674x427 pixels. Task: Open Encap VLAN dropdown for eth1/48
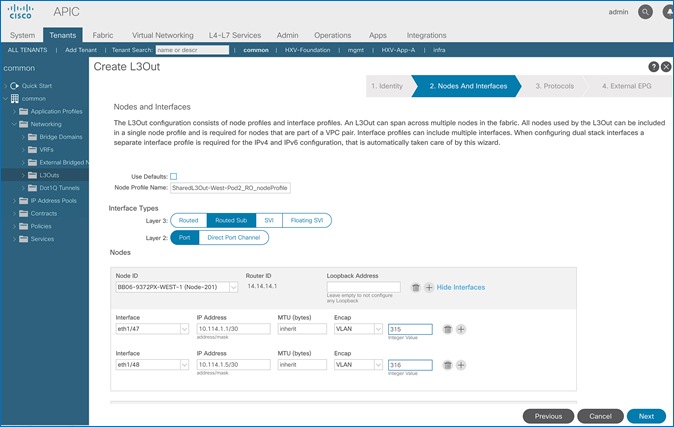[x=378, y=365]
